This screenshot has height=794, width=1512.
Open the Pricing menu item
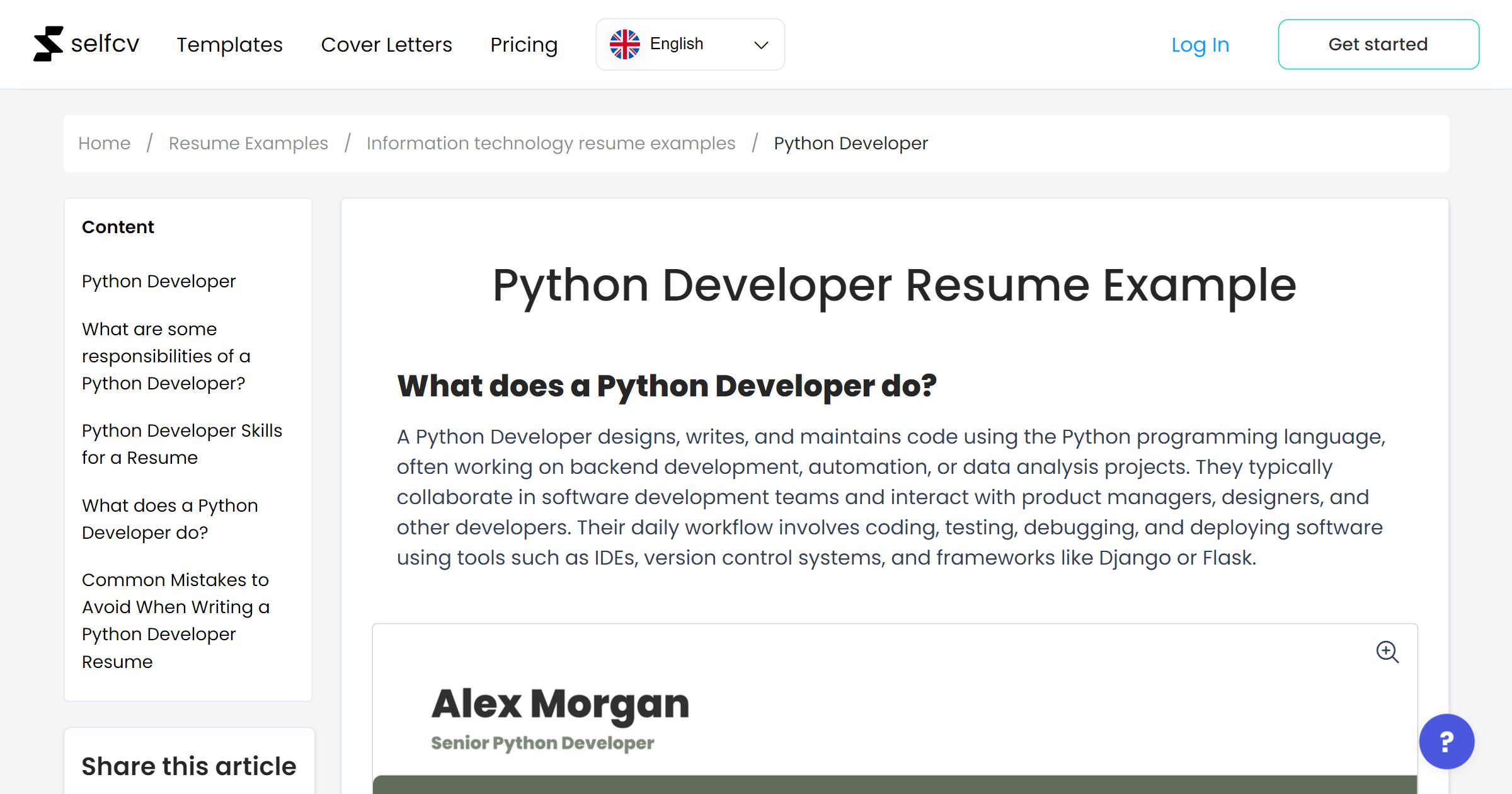[x=524, y=45]
